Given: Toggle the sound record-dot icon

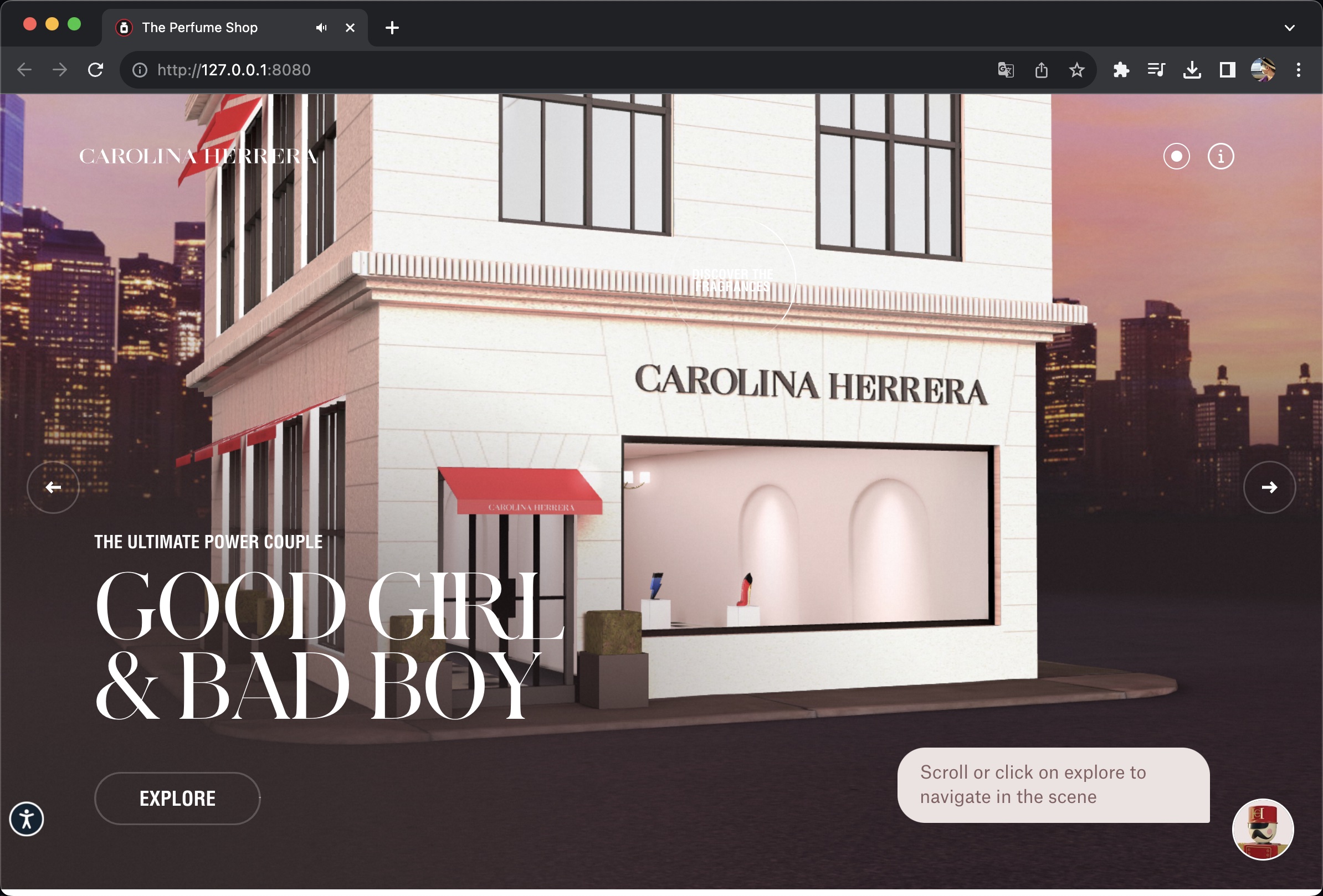Looking at the screenshot, I should (1176, 156).
